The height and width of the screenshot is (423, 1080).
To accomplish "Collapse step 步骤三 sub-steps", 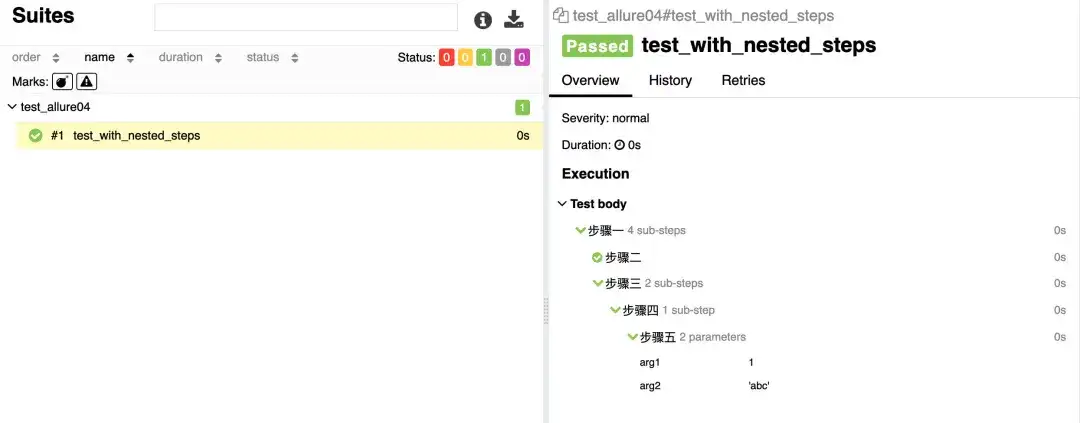I will [598, 284].
